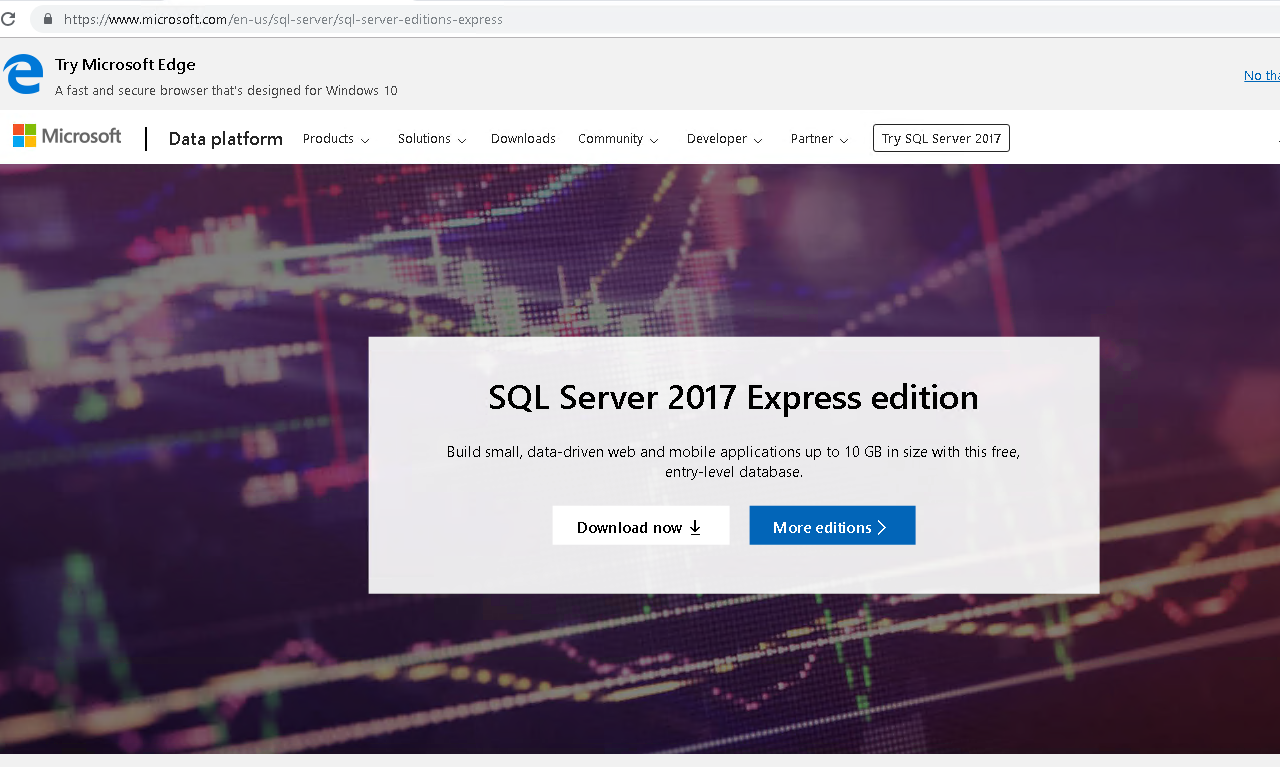Expand the Partner dropdown menu

[819, 139]
